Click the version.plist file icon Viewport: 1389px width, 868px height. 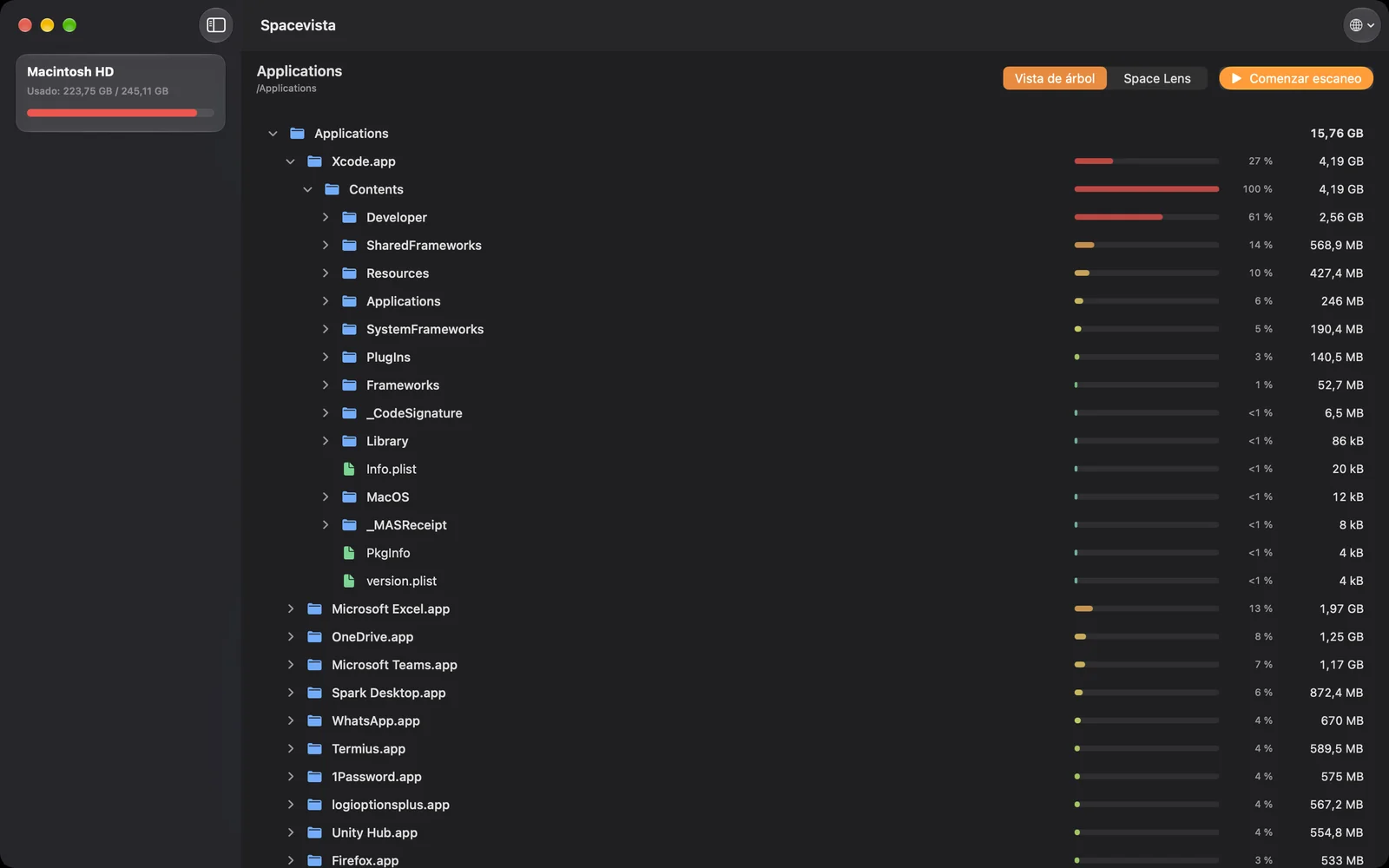(x=349, y=581)
